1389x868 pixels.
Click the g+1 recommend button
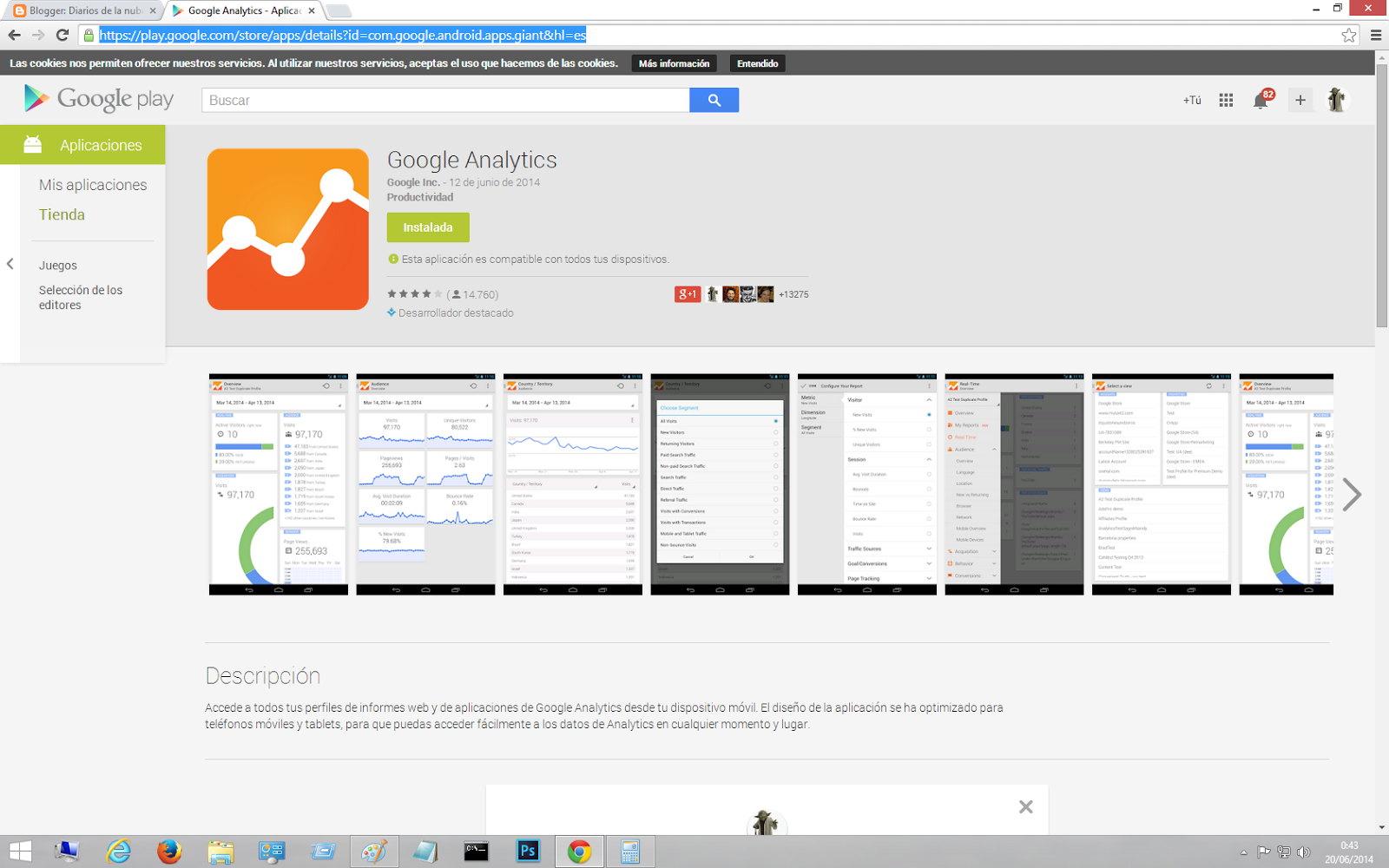click(688, 294)
